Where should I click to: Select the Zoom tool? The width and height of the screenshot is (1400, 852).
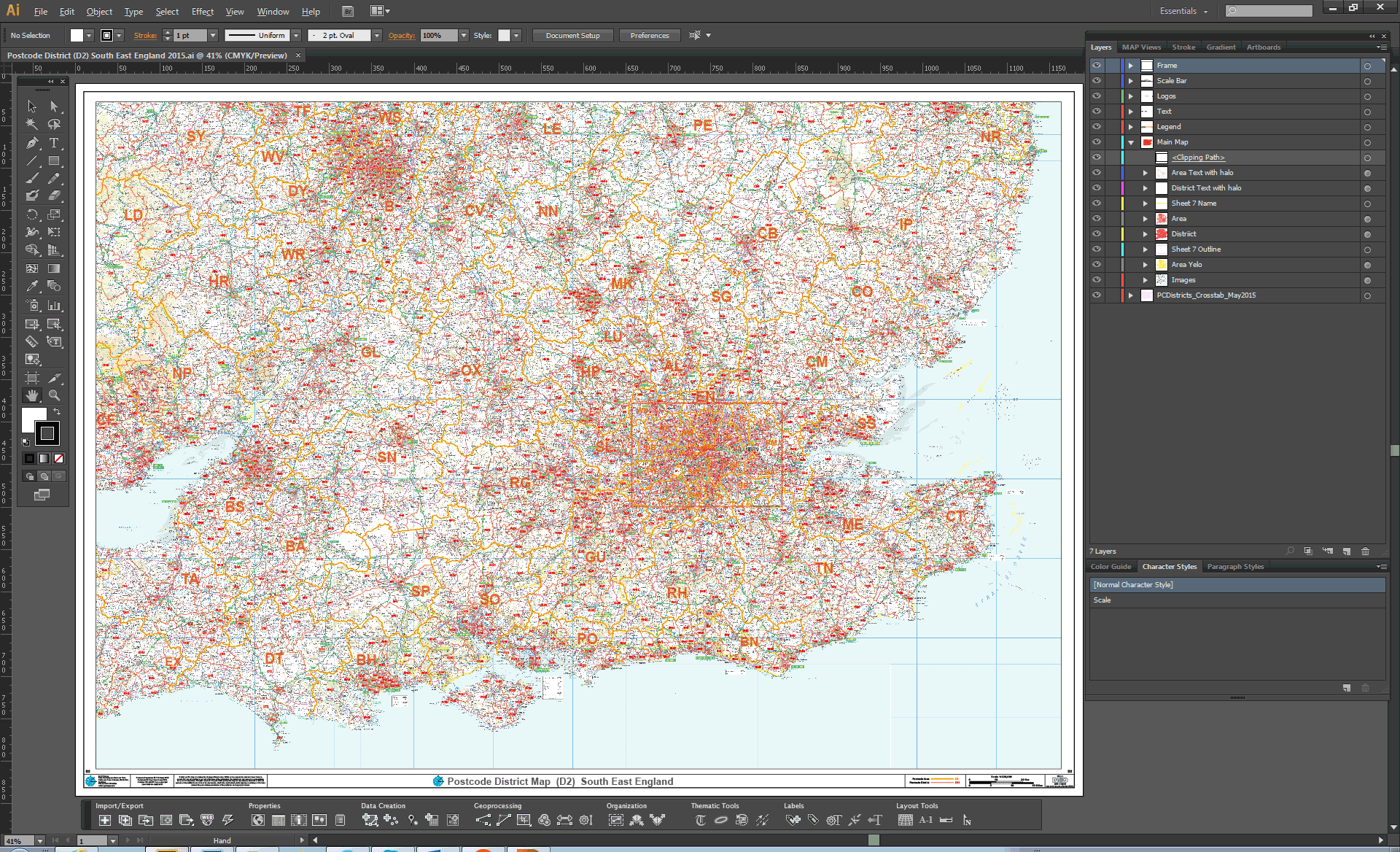coord(54,395)
